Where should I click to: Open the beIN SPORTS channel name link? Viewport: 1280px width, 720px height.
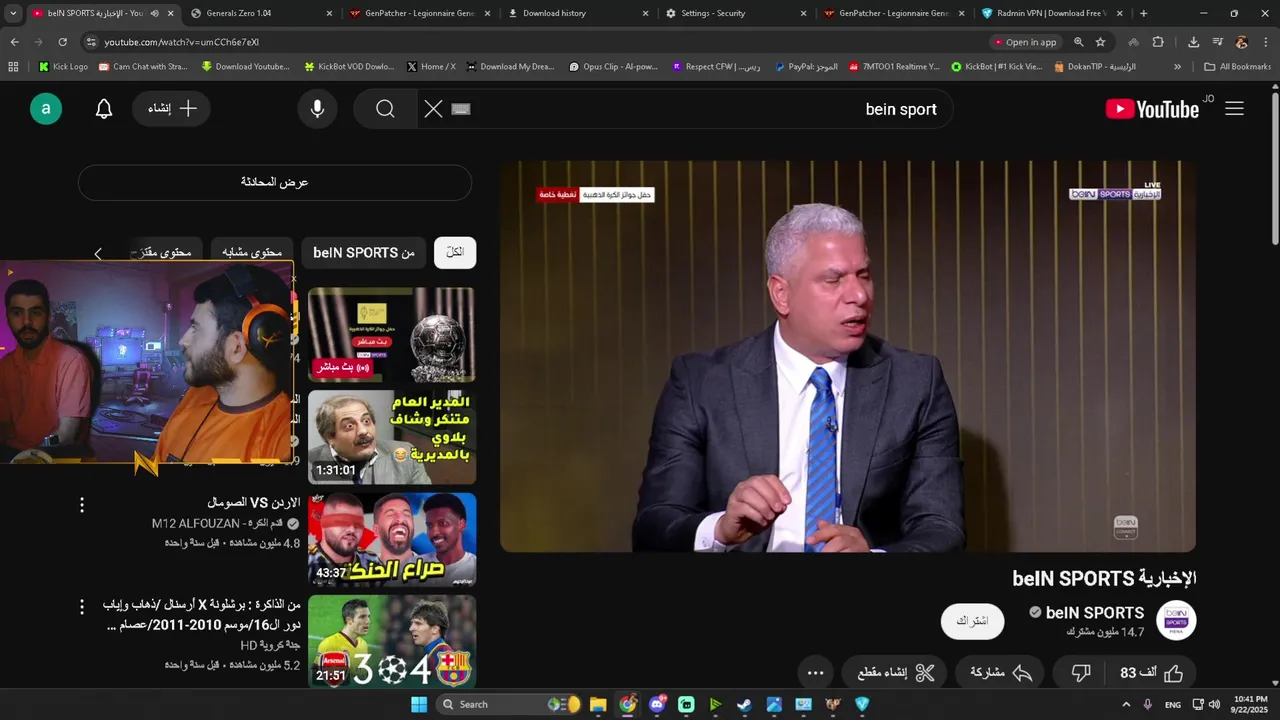pos(1095,613)
